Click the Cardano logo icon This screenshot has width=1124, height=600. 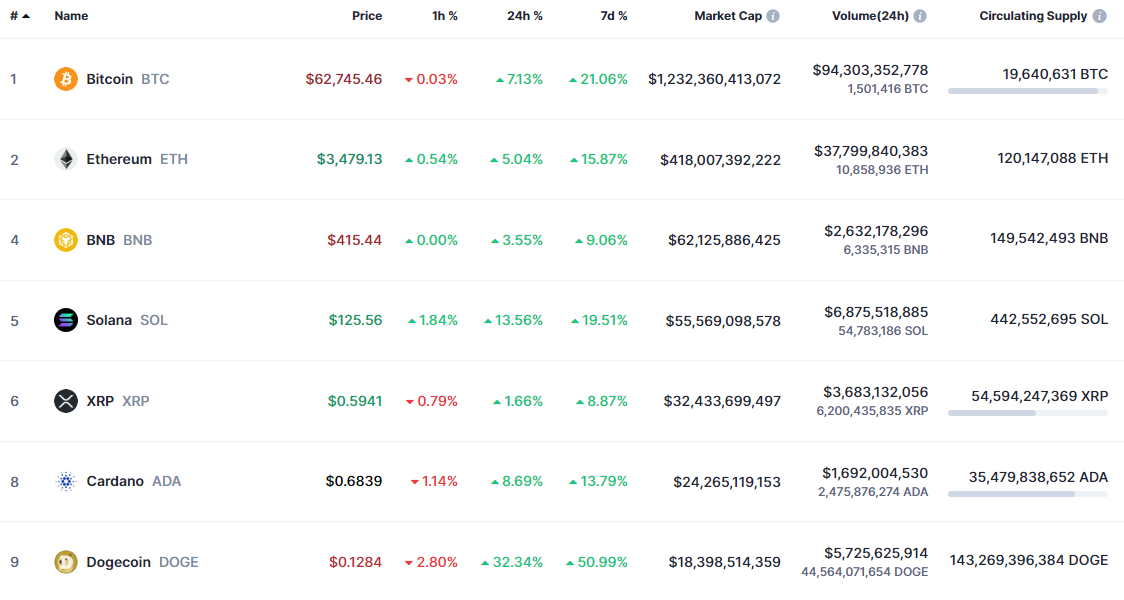pos(66,481)
